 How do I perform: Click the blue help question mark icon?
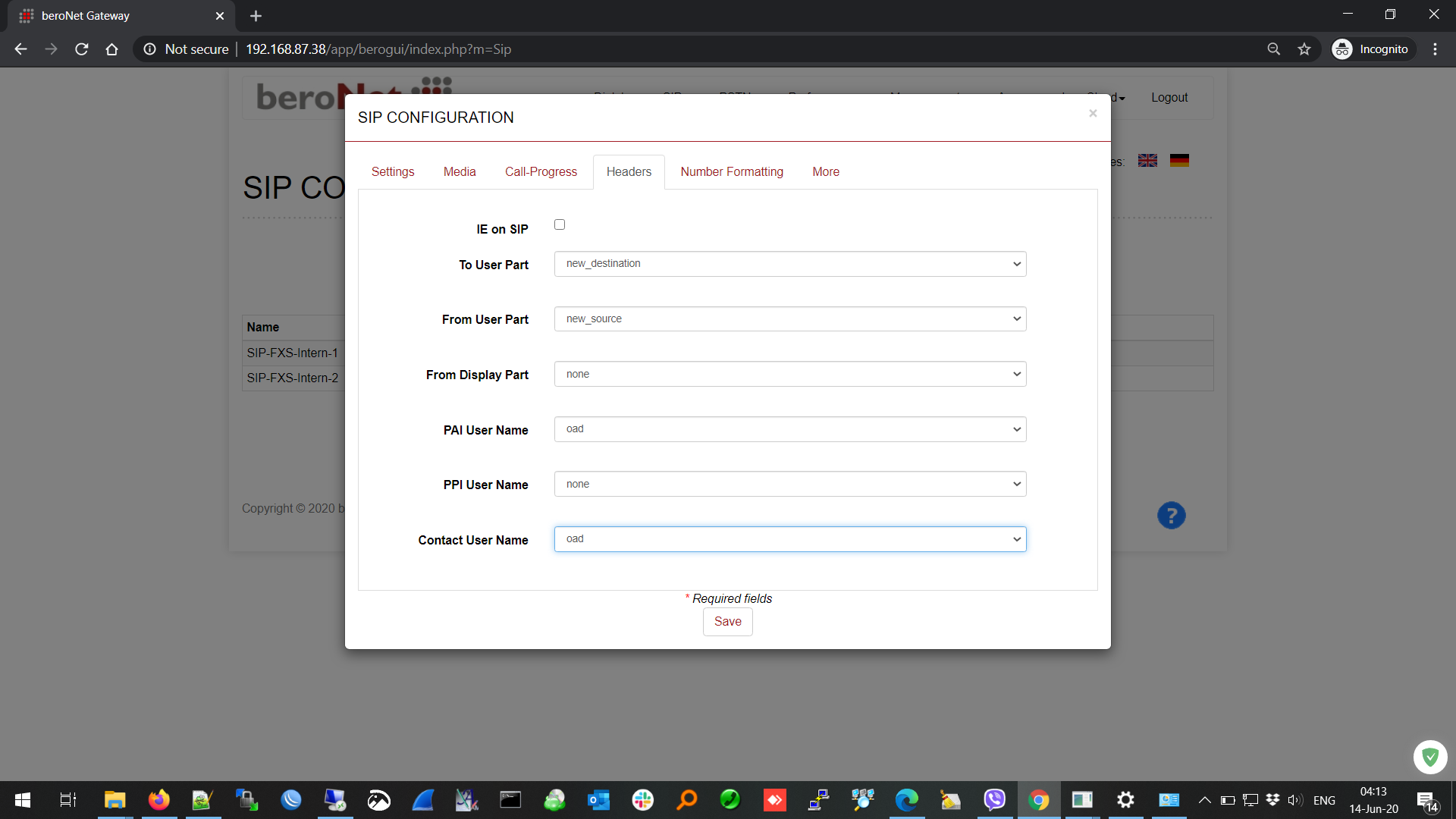pos(1171,516)
